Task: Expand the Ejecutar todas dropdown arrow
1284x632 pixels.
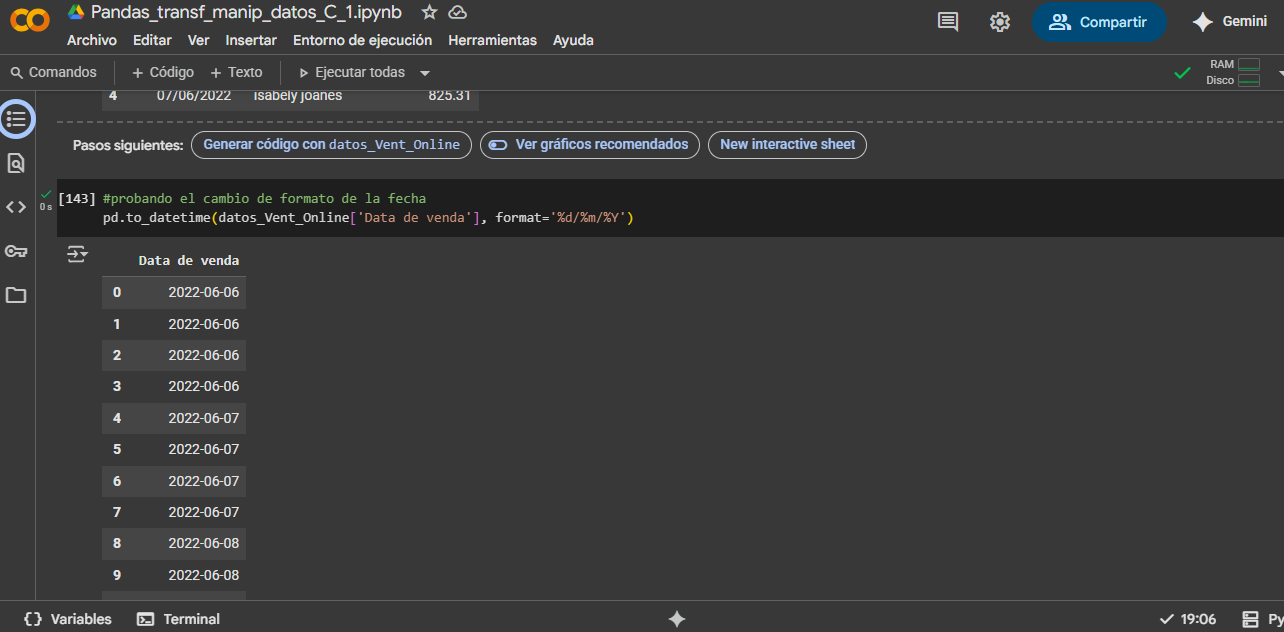Action: 425,73
